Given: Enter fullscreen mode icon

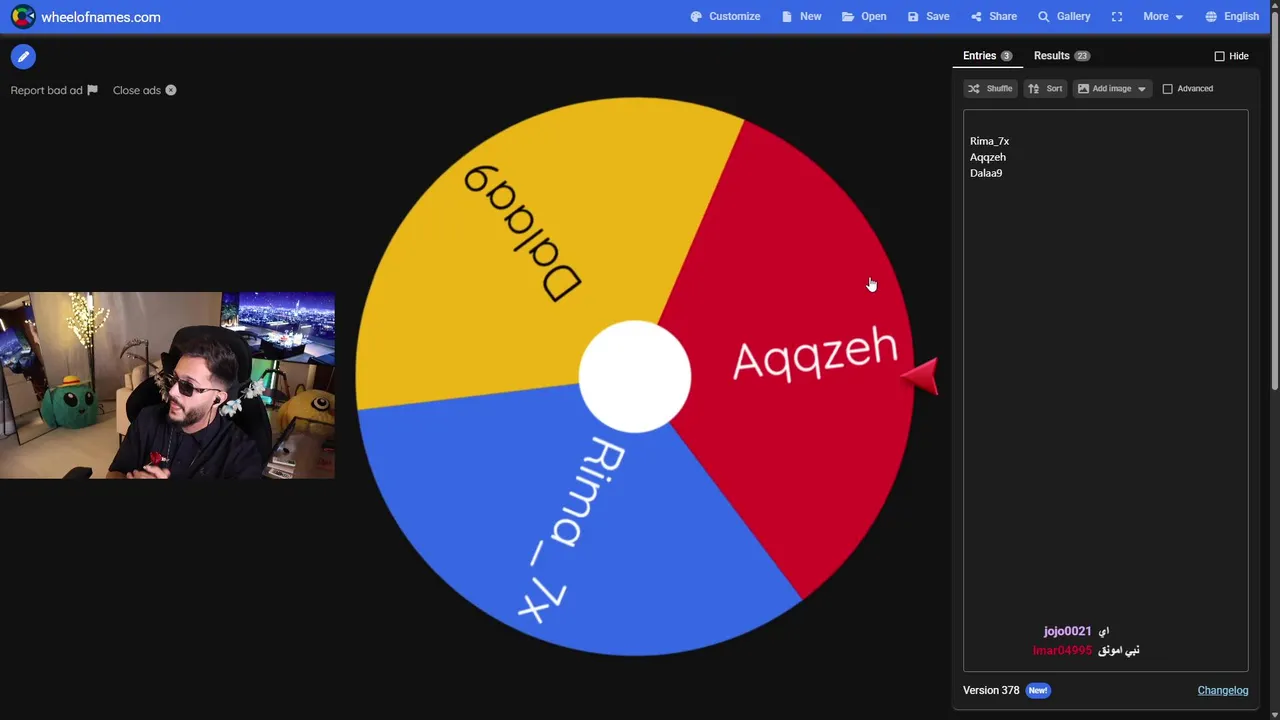Looking at the screenshot, I should (x=1117, y=17).
